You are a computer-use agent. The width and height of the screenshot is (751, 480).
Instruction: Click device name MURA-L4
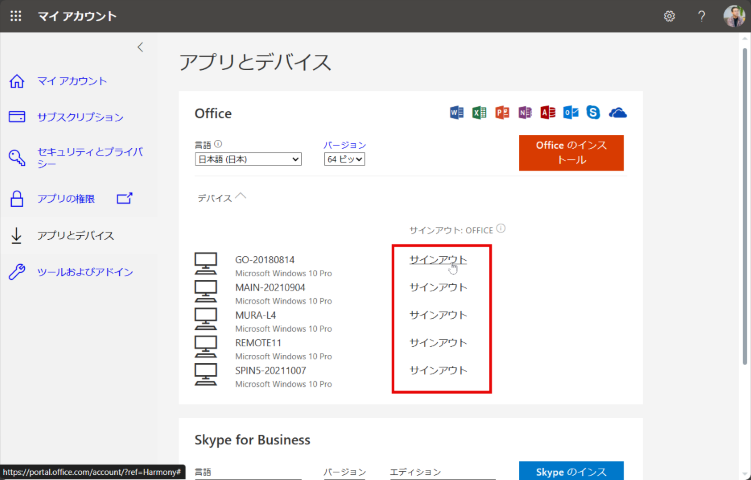tap(256, 315)
